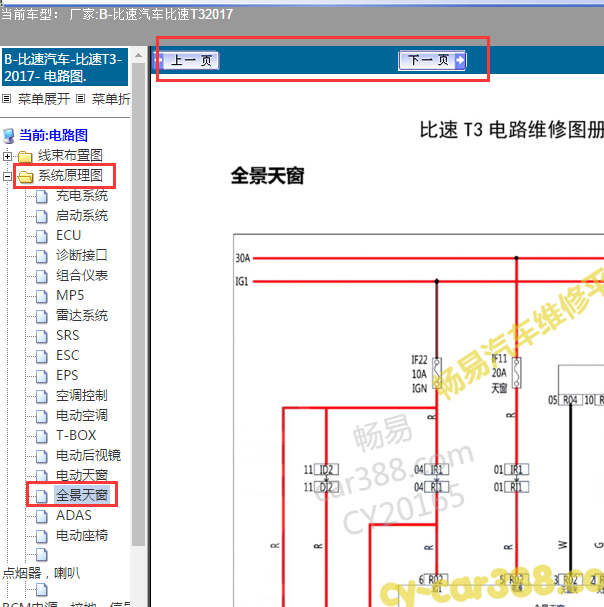Click the page icon next to 组合仪表
This screenshot has height=607, width=604.
point(42,276)
